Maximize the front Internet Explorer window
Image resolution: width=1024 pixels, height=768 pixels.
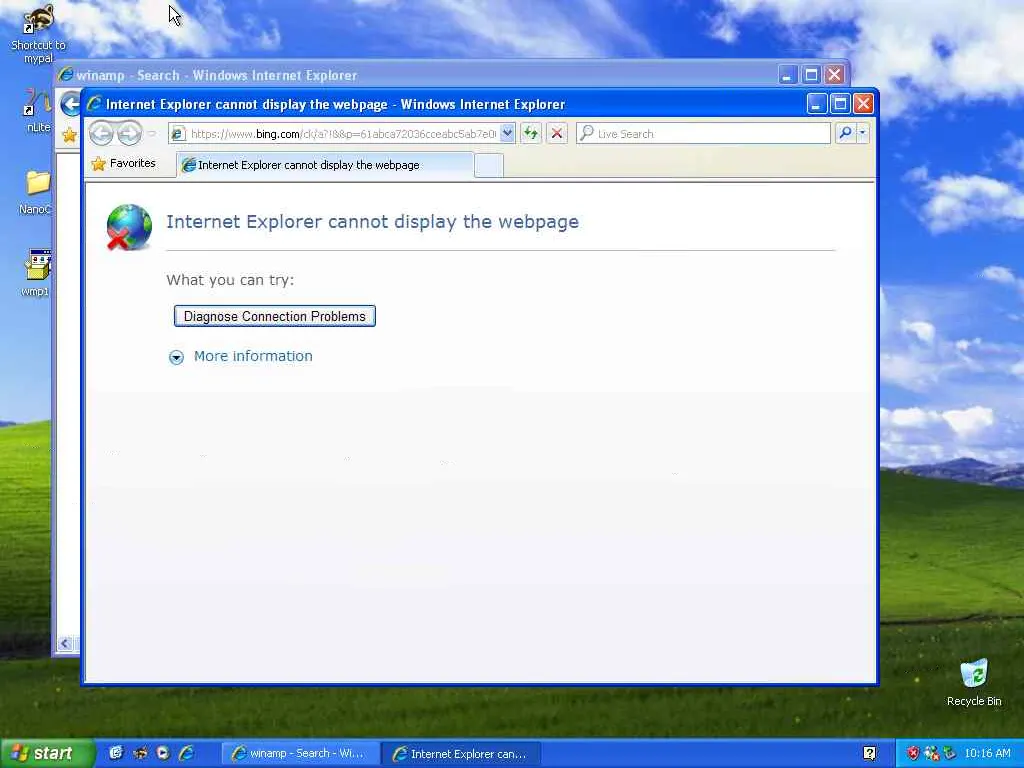click(840, 104)
